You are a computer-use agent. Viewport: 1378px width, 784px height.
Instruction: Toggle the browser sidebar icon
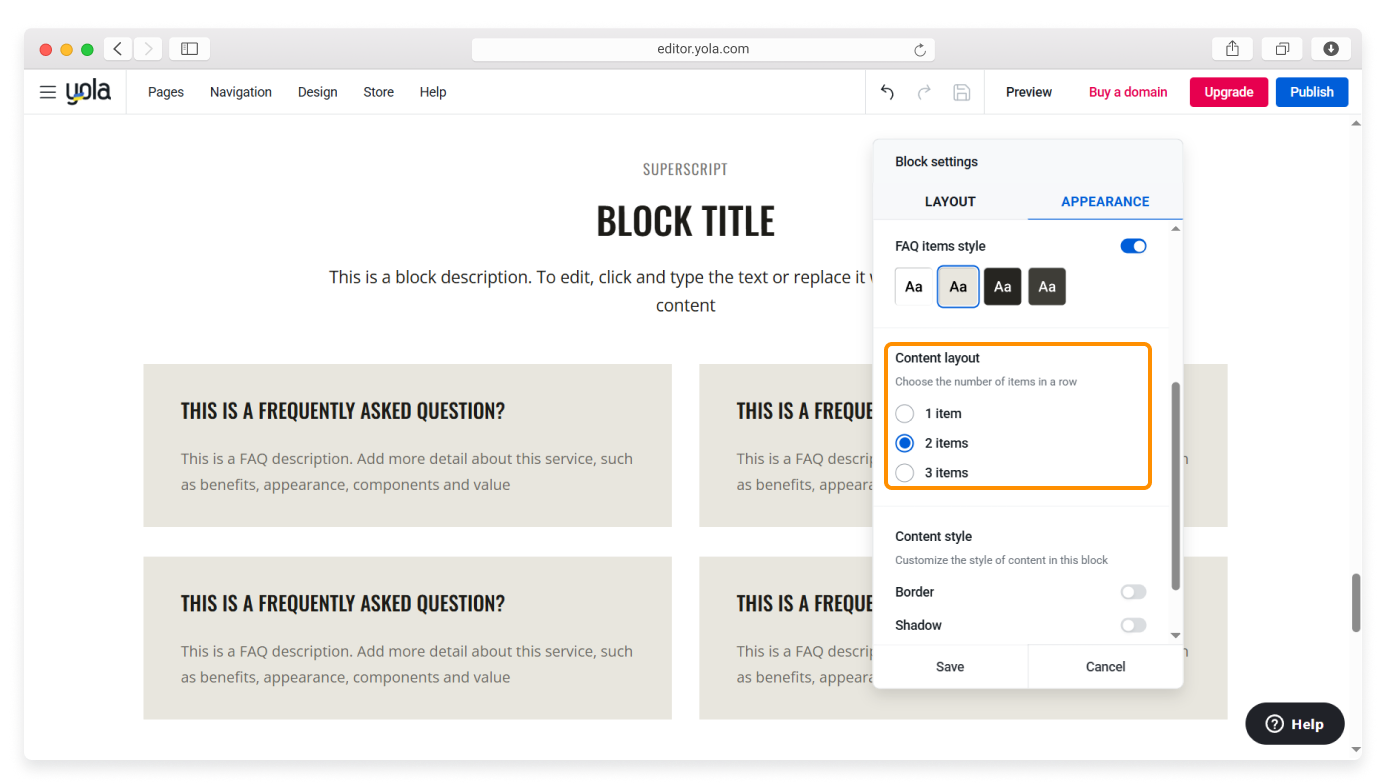point(189,49)
